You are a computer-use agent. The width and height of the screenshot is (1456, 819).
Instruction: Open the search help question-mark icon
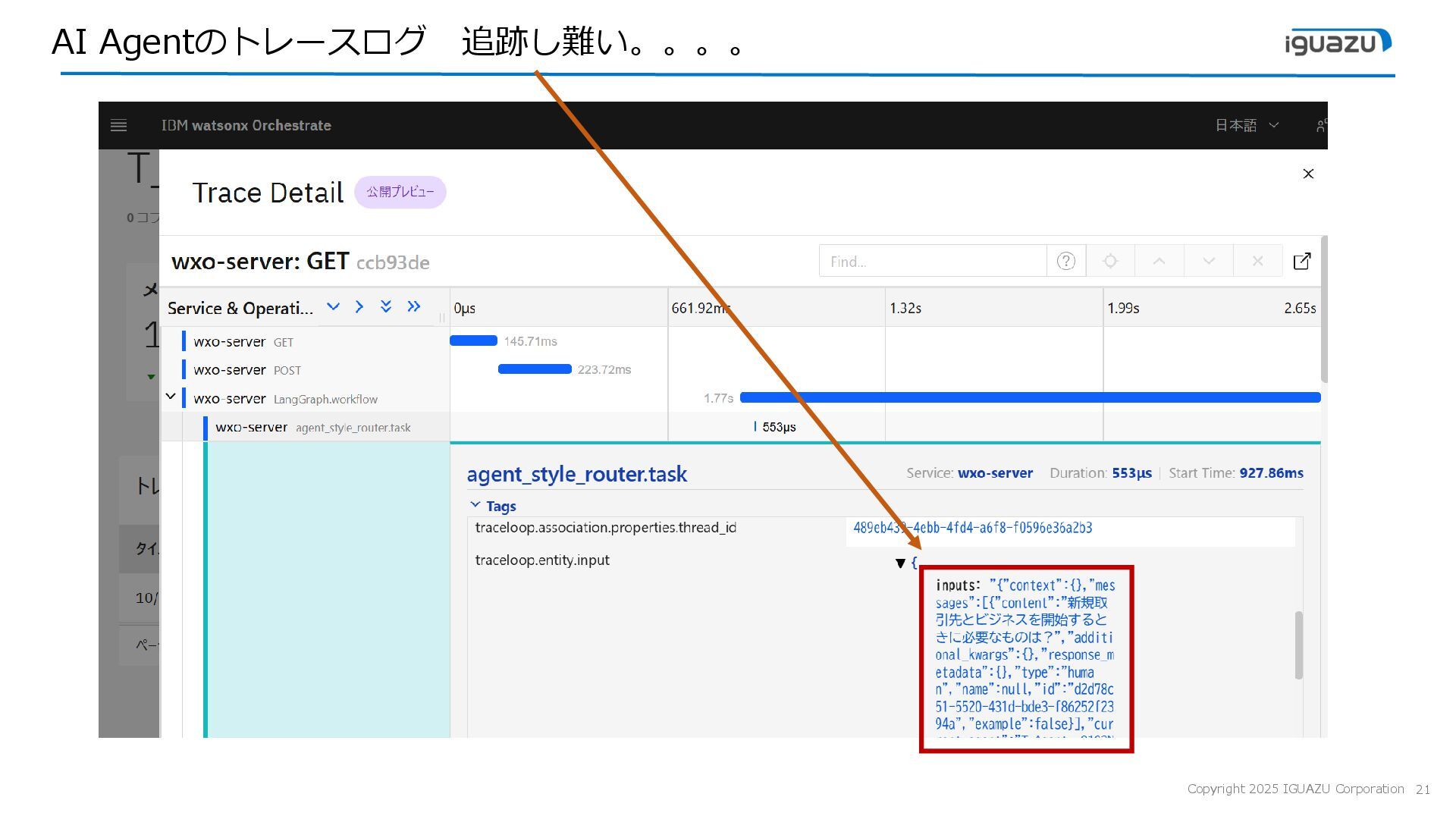[x=1065, y=261]
